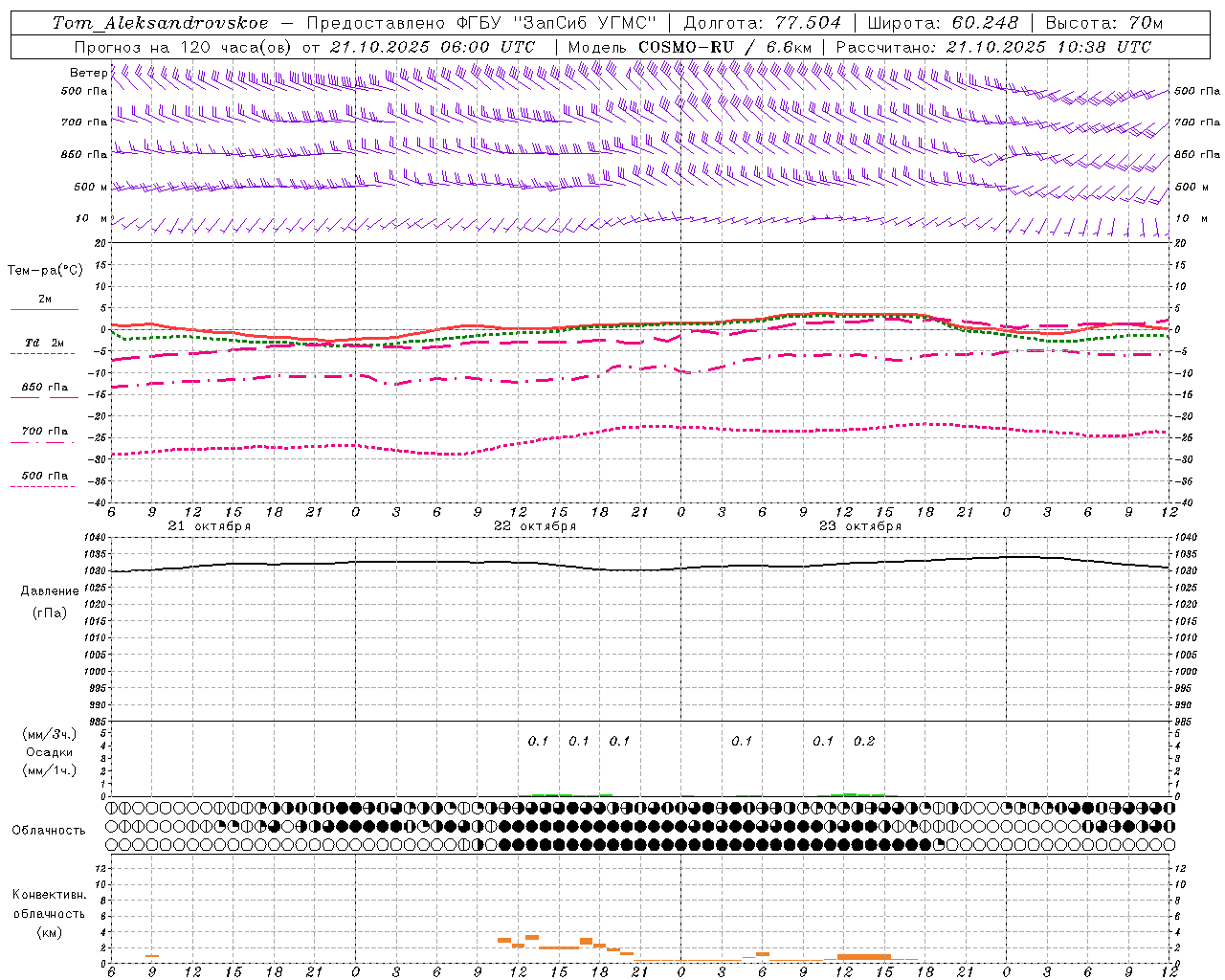Image resolution: width=1225 pixels, height=980 pixels.
Task: Click the '(мм/1ч.)' precipitation unit label
Action: (x=50, y=770)
